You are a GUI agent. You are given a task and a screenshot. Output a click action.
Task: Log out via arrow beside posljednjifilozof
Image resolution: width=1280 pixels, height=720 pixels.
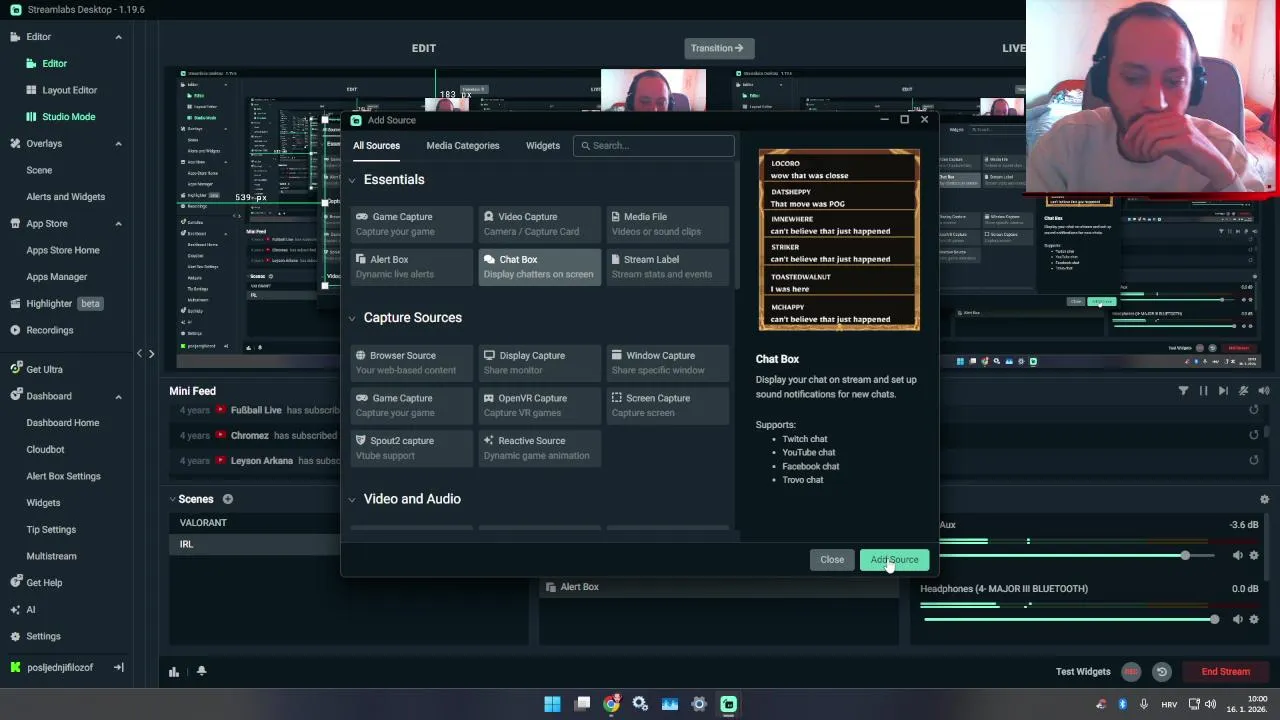tap(118, 667)
